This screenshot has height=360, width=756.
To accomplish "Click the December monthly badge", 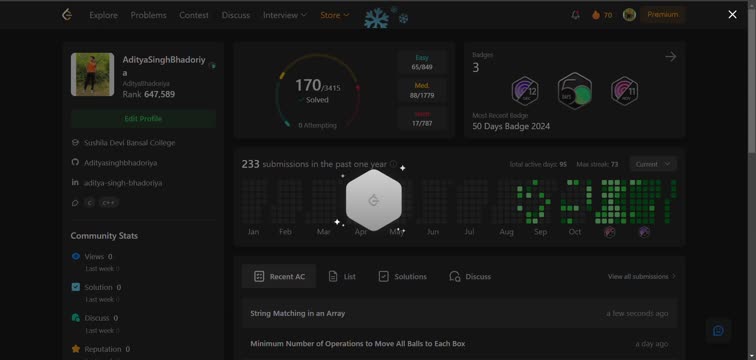I will pos(525,91).
